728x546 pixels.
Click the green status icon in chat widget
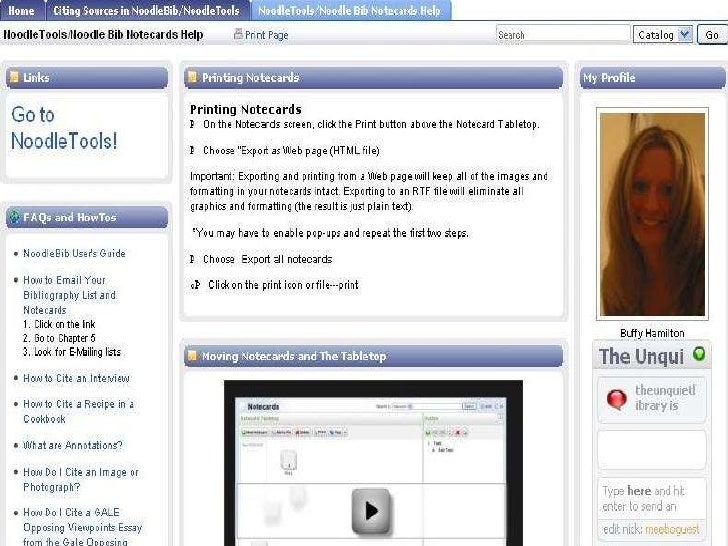699,354
